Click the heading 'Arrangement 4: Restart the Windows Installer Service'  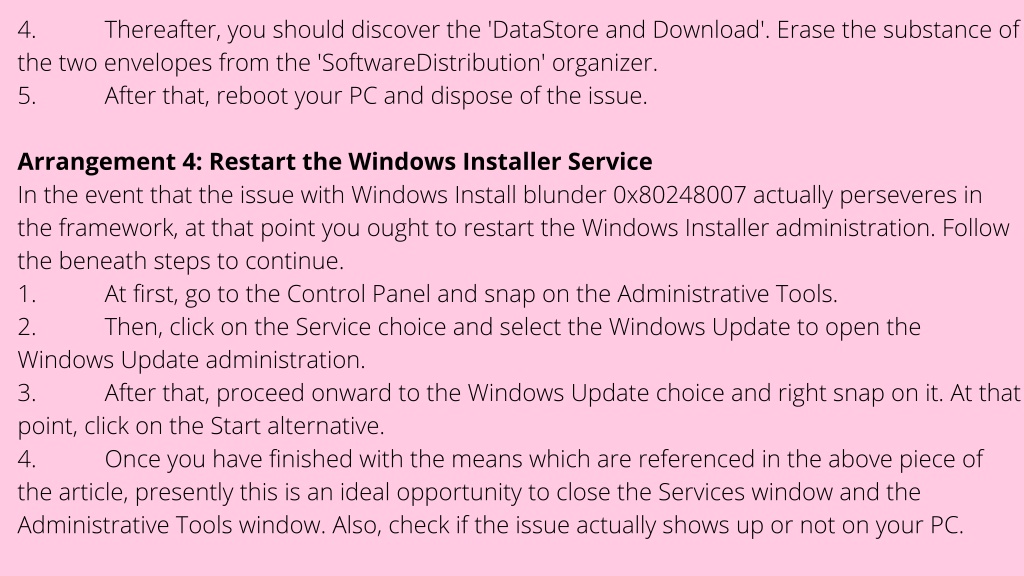(x=334, y=162)
